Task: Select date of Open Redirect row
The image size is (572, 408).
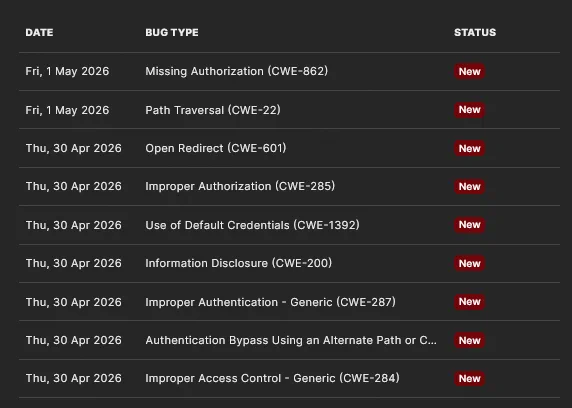Action: (x=73, y=148)
